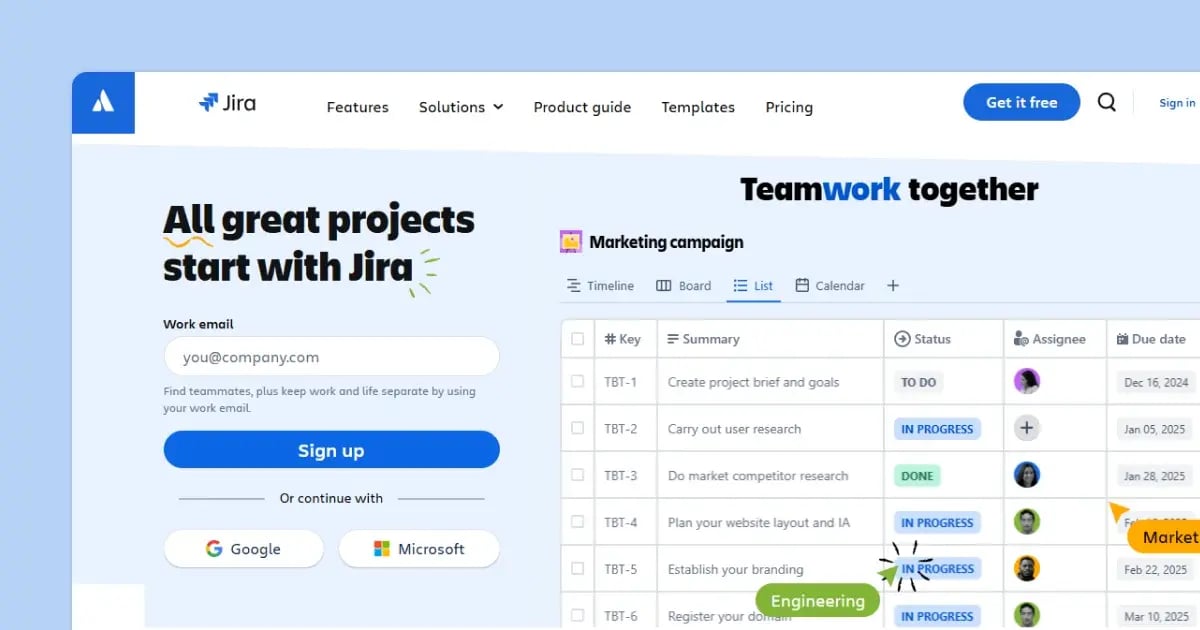Image resolution: width=1200 pixels, height=630 pixels.
Task: Click the Status column header
Action: 922,339
